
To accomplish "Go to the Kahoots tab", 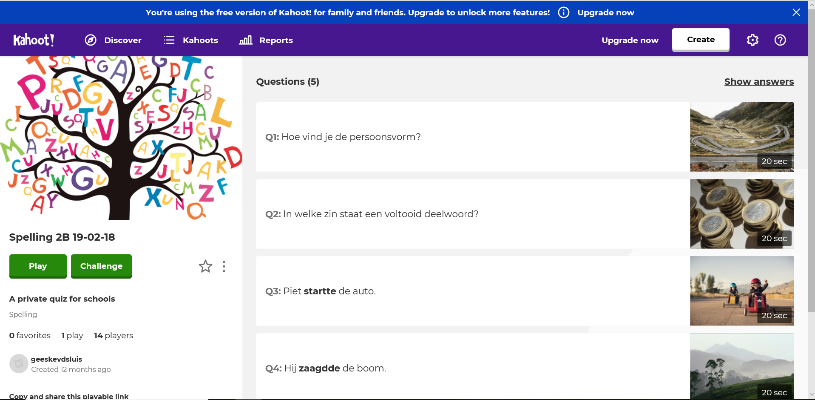I will tap(191, 40).
